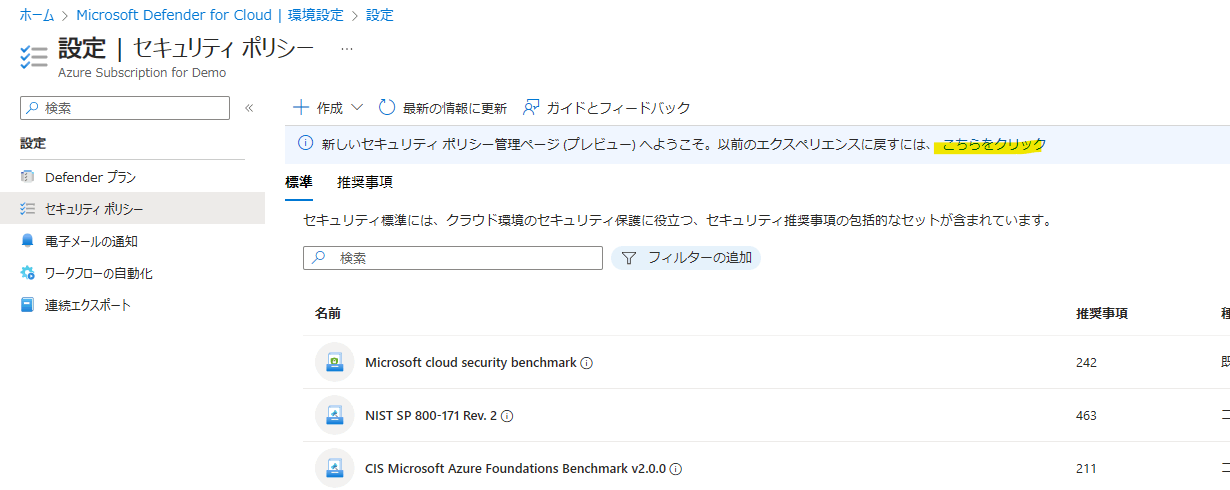The height and width of the screenshot is (490, 1230).
Task: Open CIS Microsoft Azure Foundations Benchmark v2.0.0
Action: click(516, 468)
